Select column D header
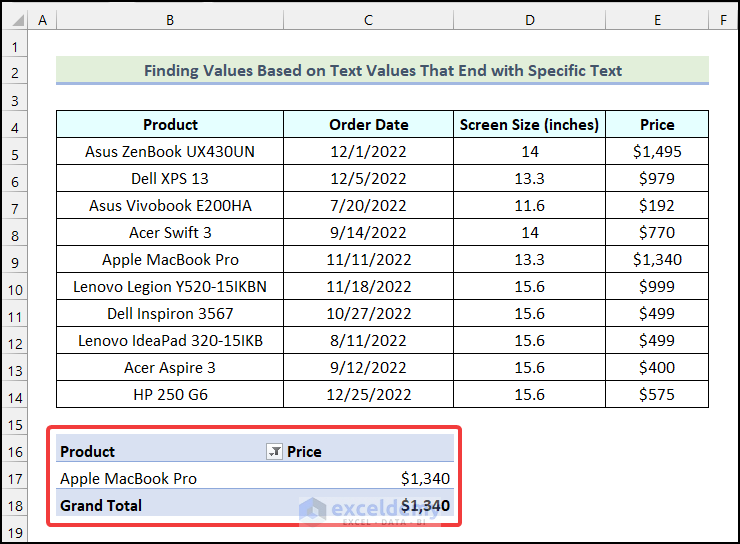The height and width of the screenshot is (544, 740). coord(529,20)
